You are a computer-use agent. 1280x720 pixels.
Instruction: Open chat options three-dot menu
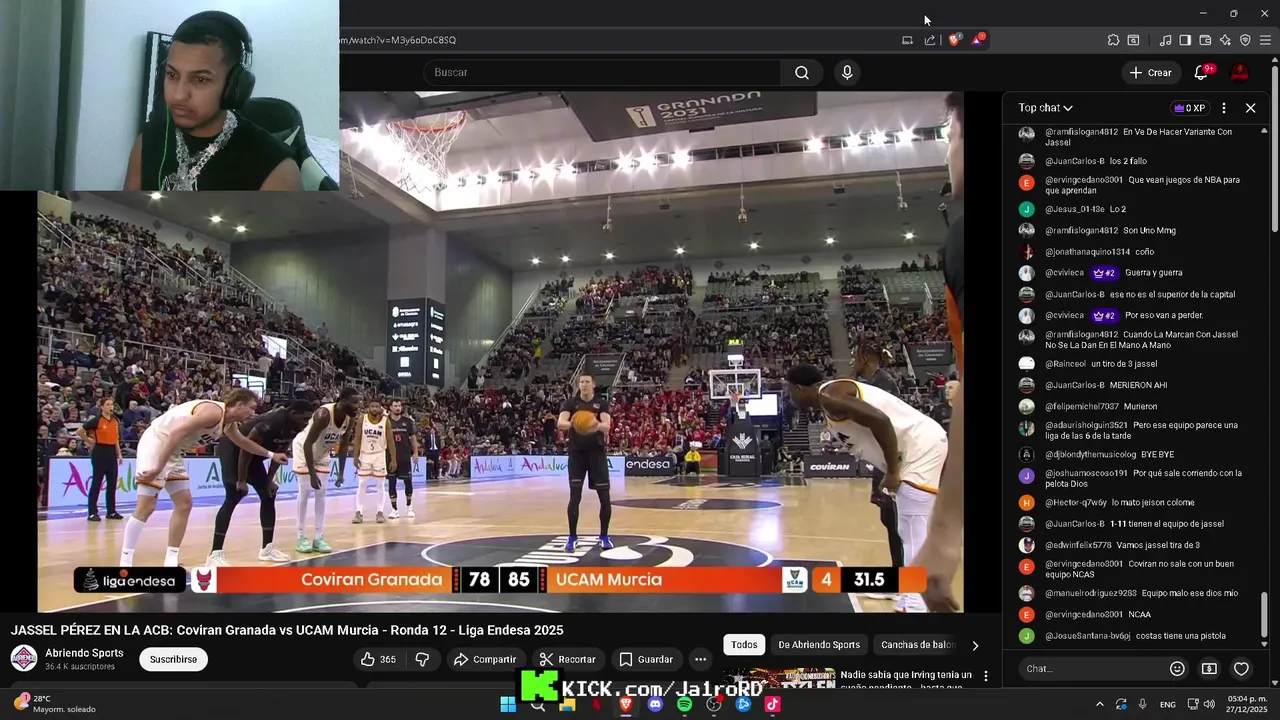(1224, 108)
